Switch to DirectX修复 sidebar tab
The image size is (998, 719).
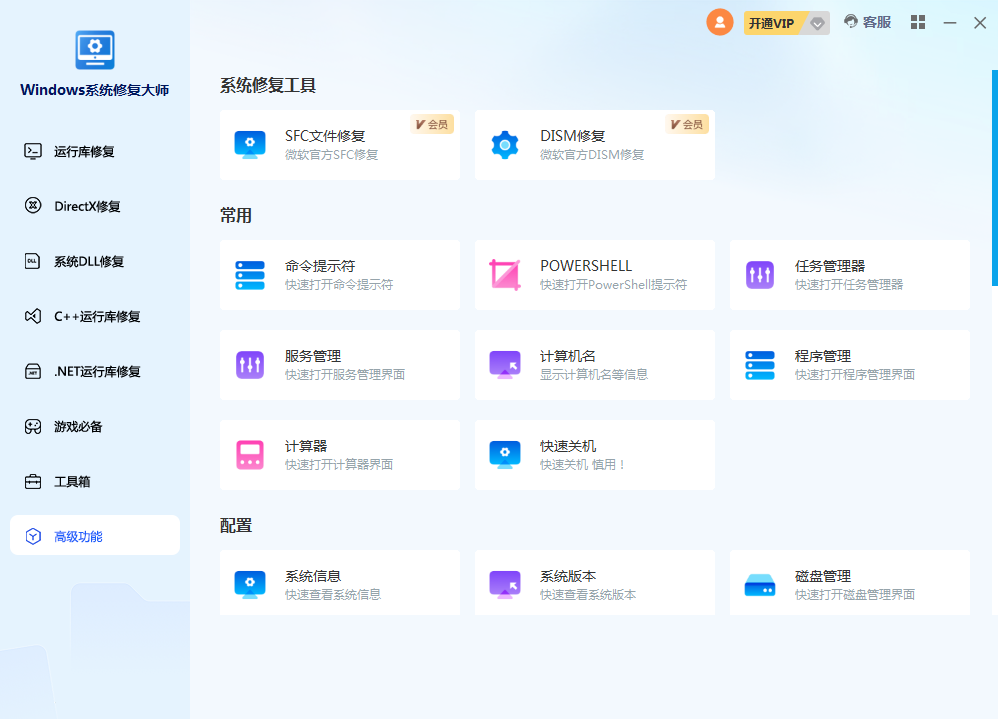point(86,207)
